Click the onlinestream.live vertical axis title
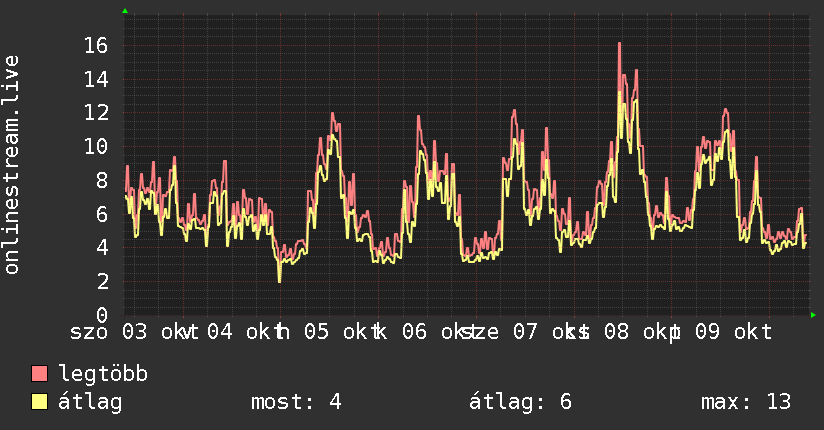Screen dimensions: 824x430 (12, 165)
